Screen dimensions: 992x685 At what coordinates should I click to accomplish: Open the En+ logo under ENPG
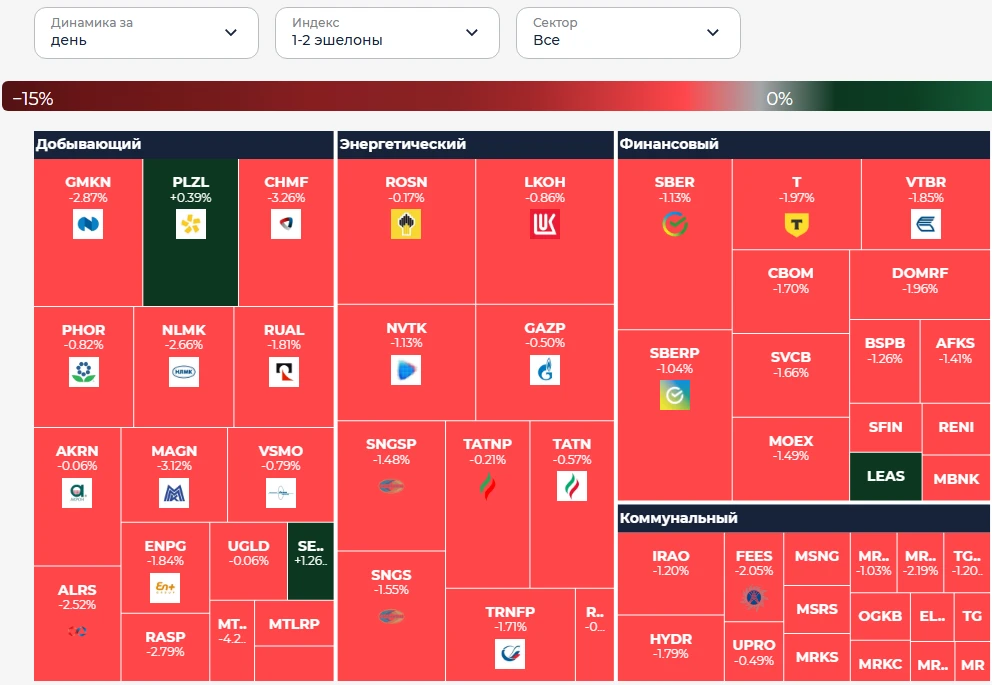tap(165, 588)
